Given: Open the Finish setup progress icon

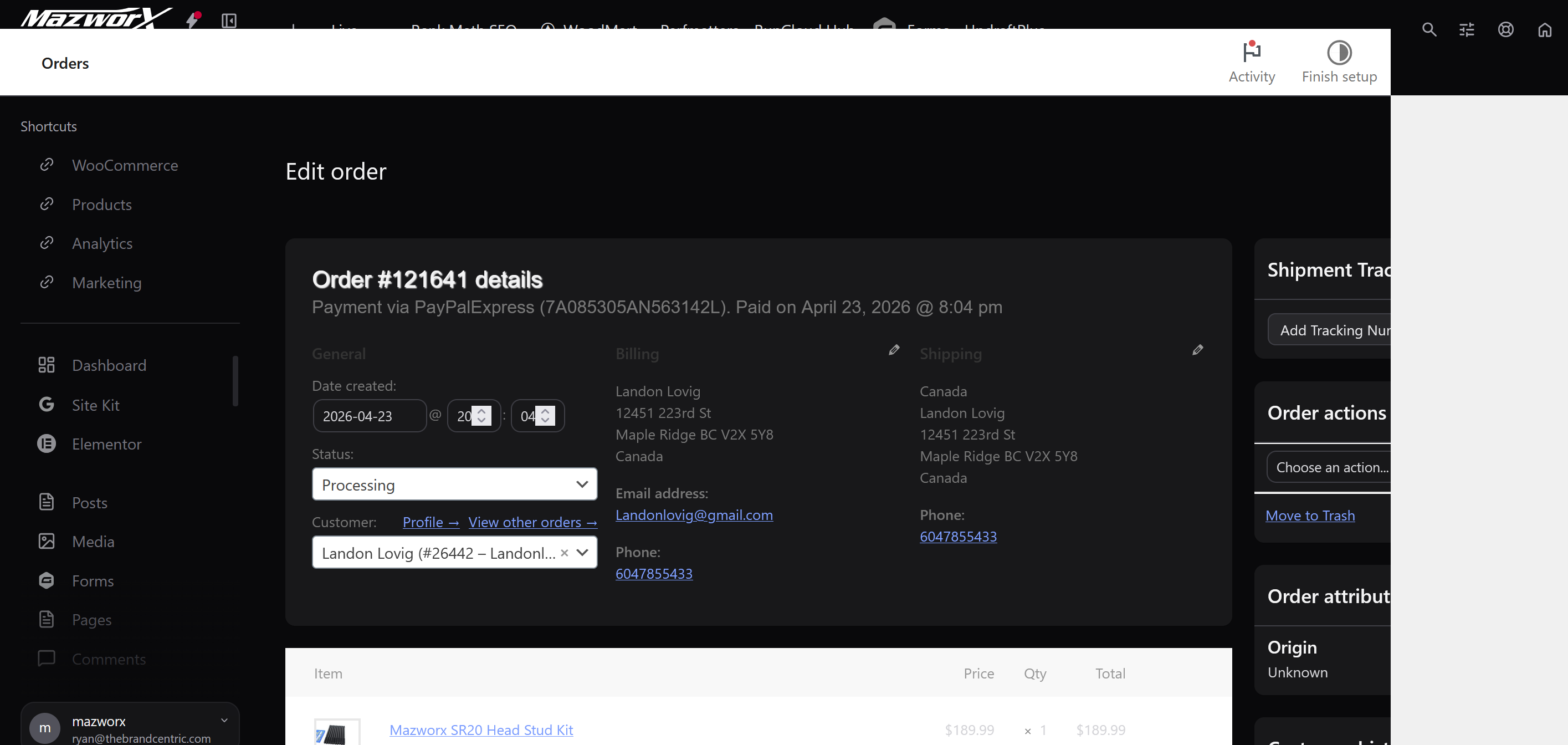Looking at the screenshot, I should point(1339,62).
